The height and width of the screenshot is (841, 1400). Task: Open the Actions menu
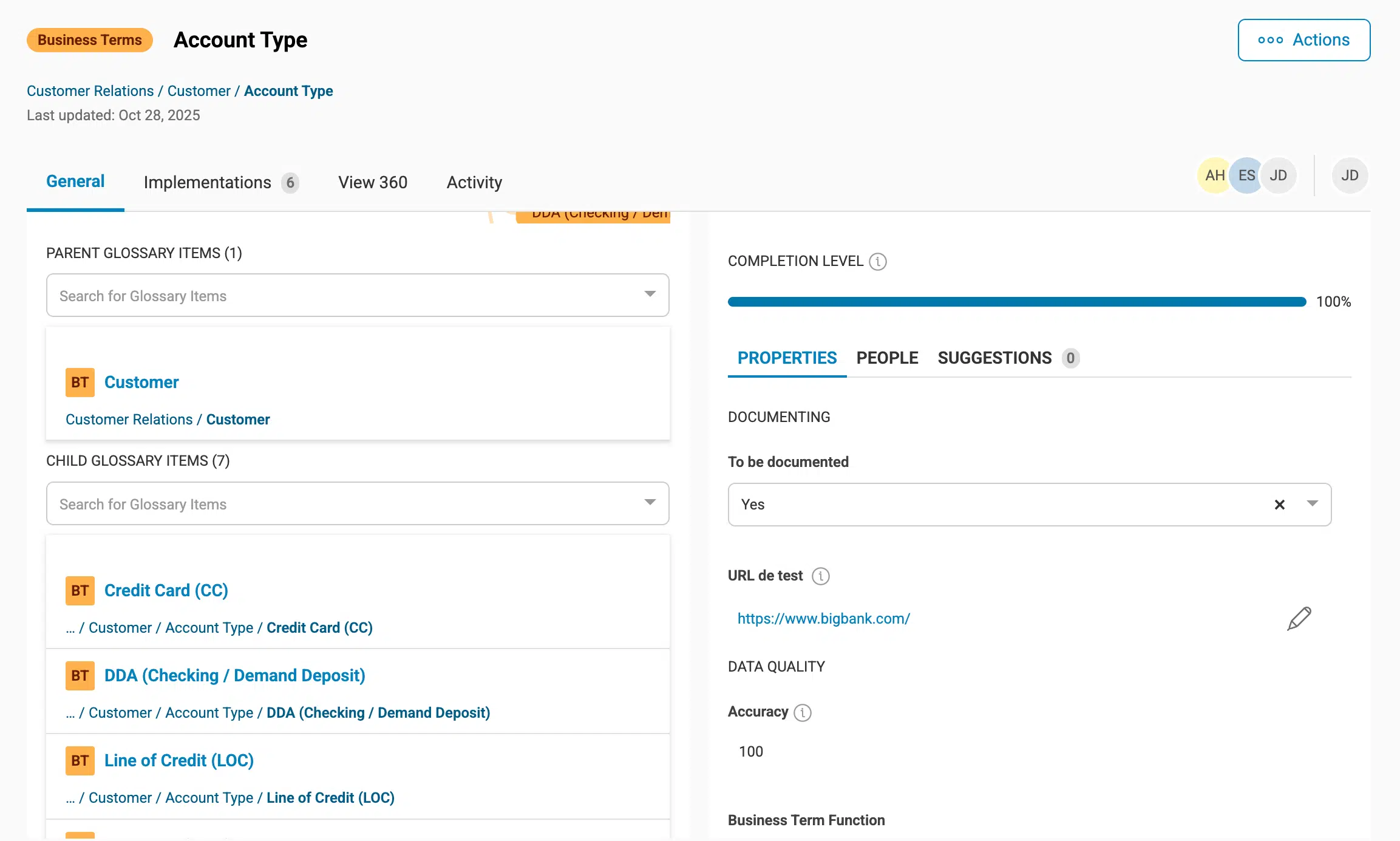click(x=1303, y=39)
